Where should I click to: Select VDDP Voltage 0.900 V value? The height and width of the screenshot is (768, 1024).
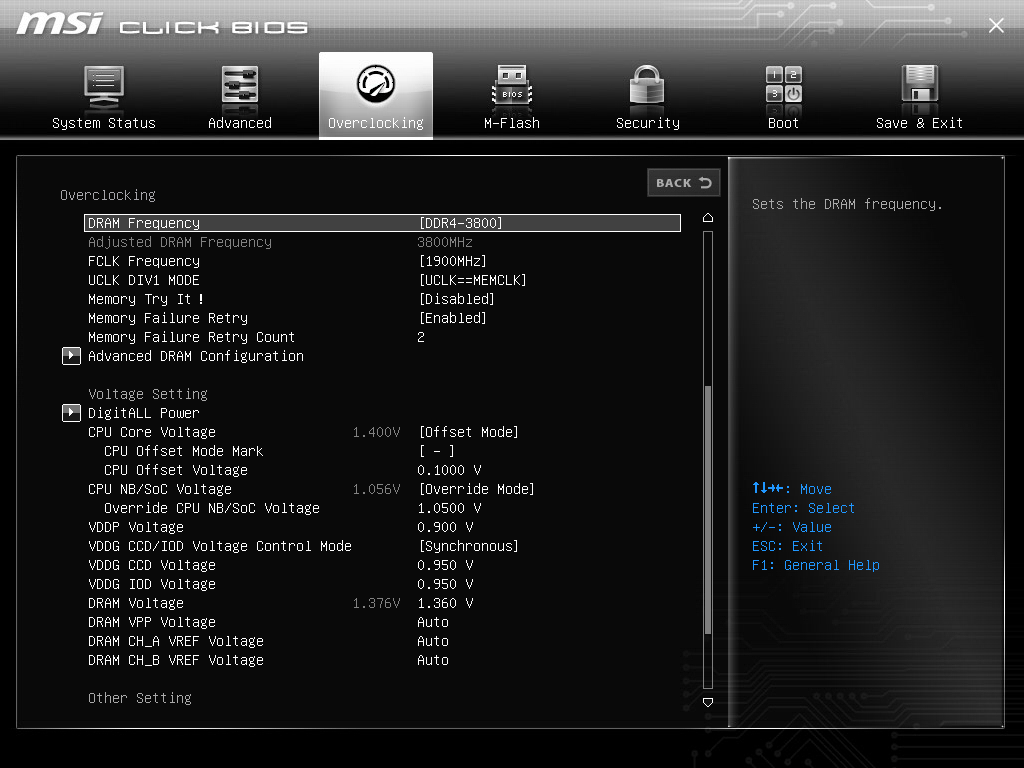[x=445, y=527]
